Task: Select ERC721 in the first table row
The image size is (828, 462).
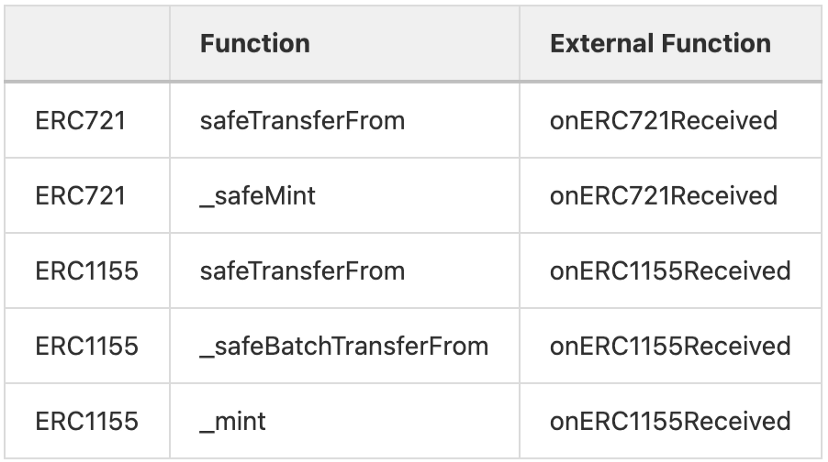Action: coord(80,121)
